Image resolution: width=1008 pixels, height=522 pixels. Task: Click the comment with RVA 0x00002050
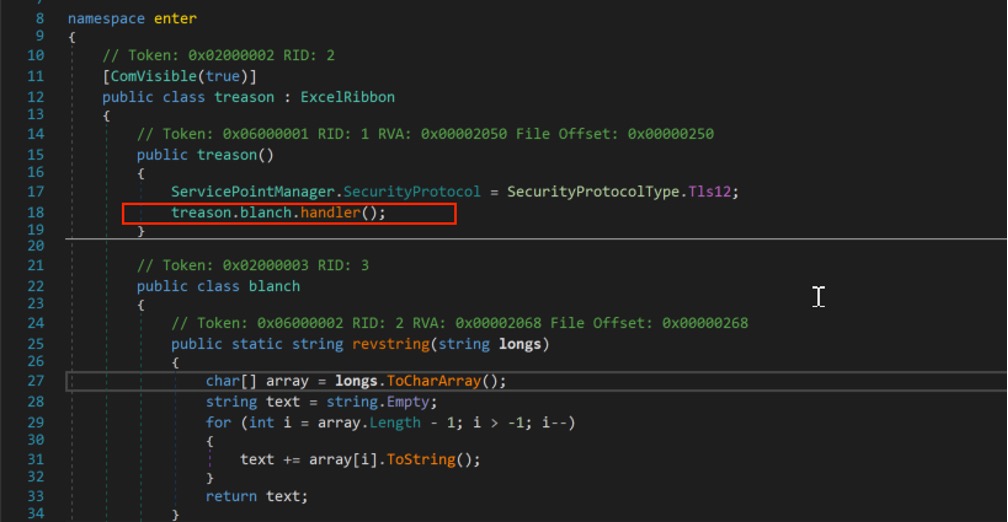point(425,134)
